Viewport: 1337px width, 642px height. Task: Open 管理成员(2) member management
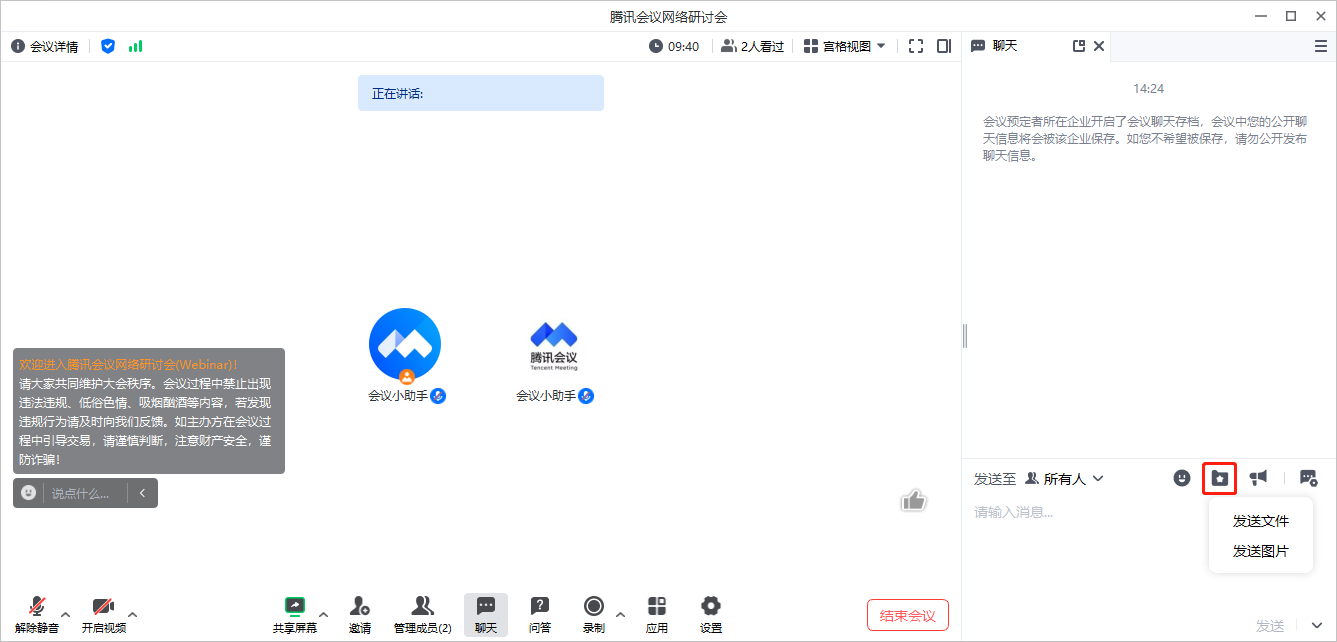coord(423,615)
